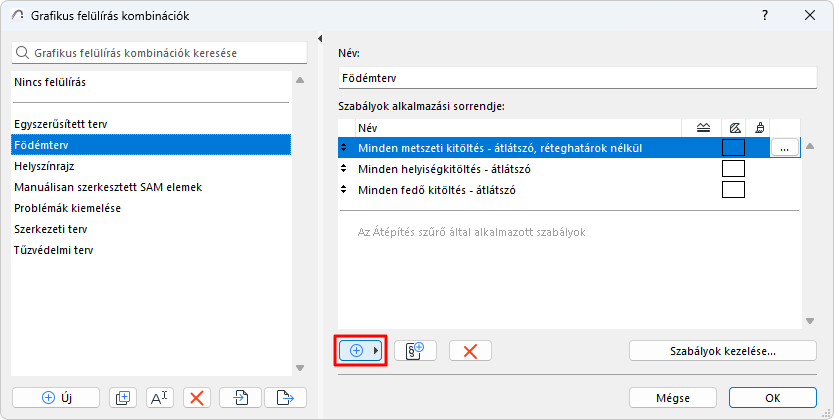
Task: Select Födémterv combination
Action: click(x=151, y=145)
